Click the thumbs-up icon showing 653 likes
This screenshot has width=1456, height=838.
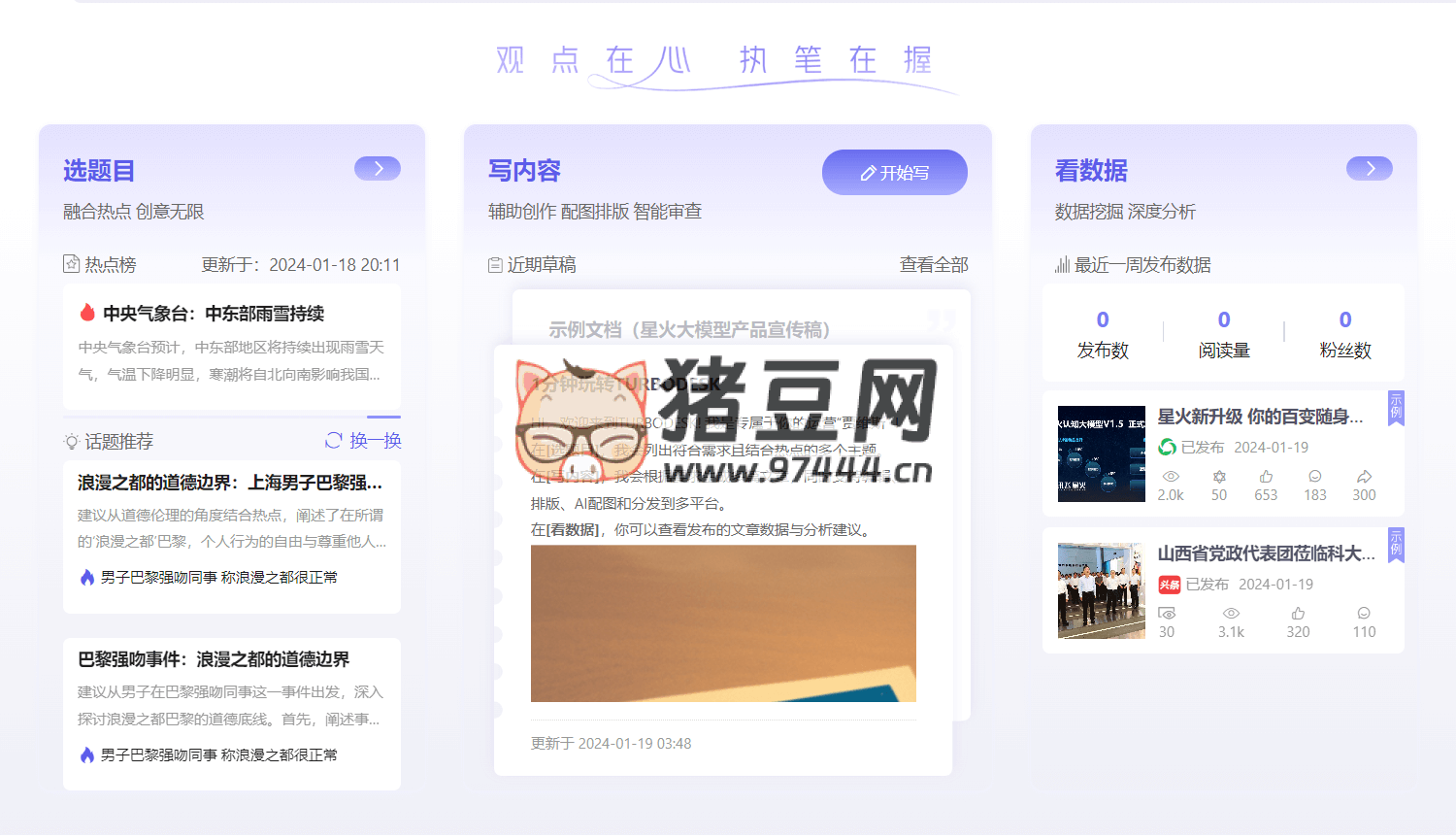1266,477
